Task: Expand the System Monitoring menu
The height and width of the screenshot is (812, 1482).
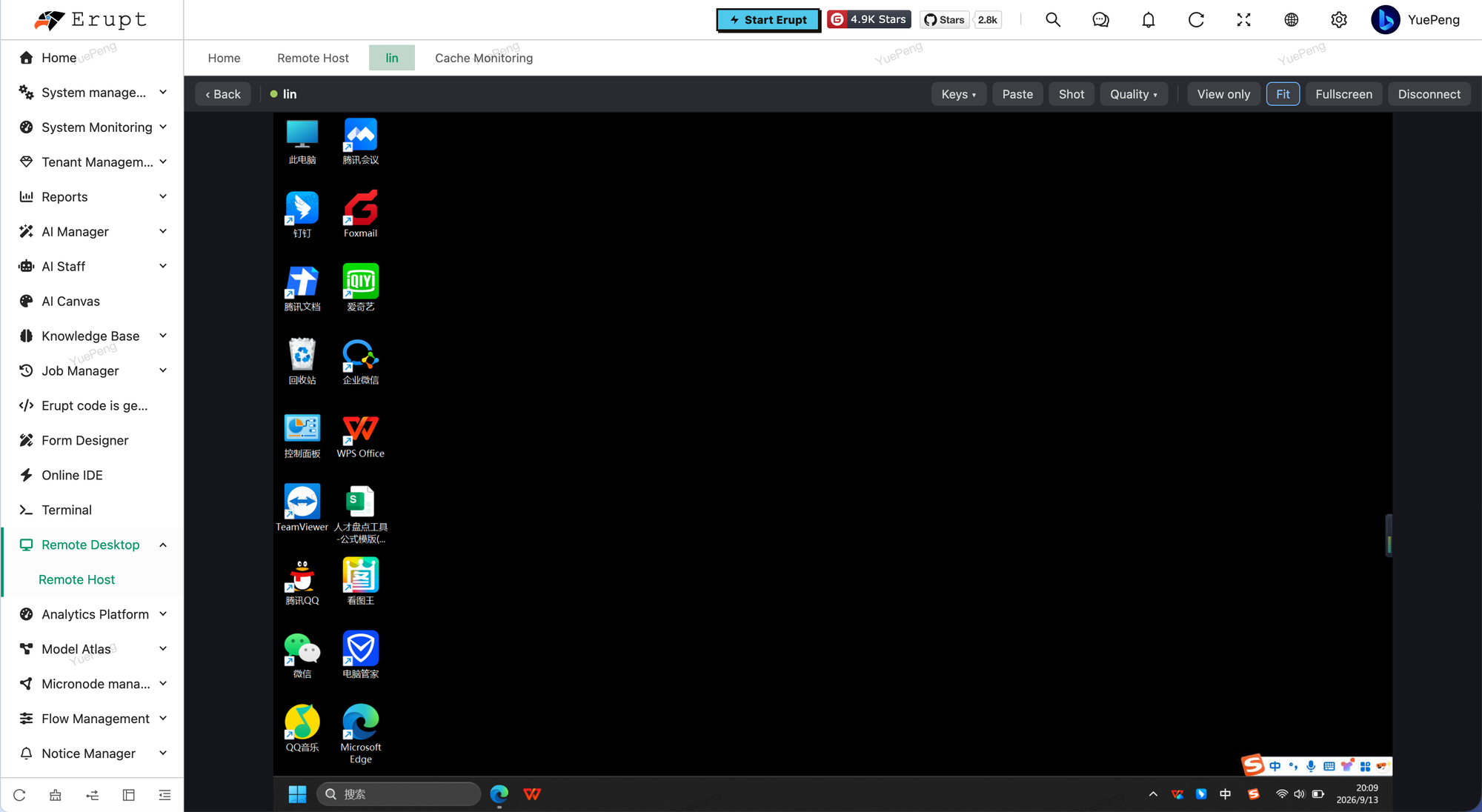Action: (x=92, y=127)
